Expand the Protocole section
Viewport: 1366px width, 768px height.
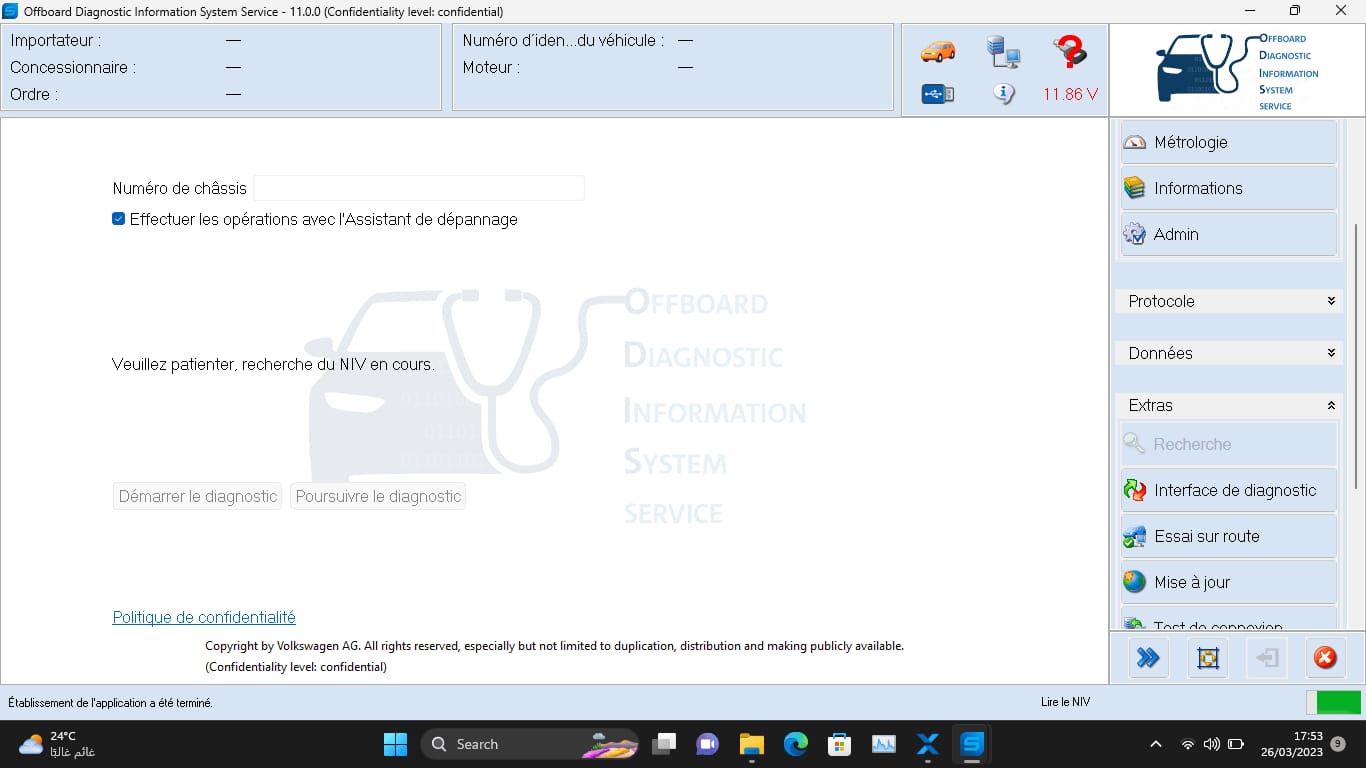(1229, 301)
